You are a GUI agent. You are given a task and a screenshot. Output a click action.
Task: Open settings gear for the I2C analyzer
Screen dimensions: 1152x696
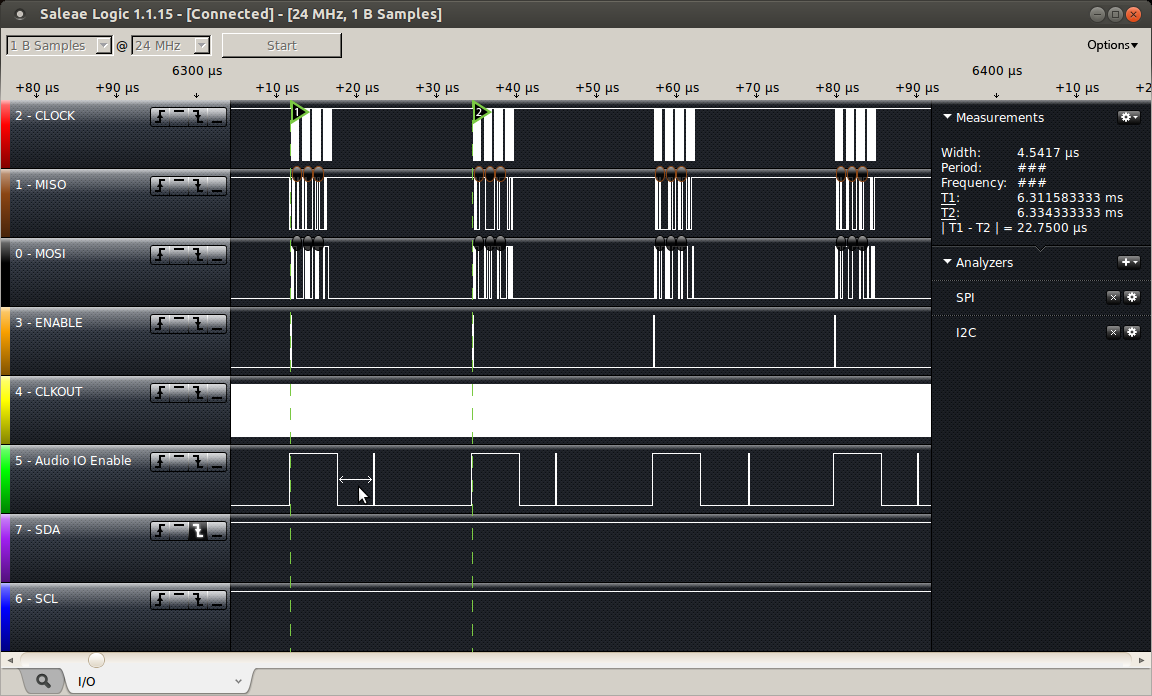click(x=1132, y=332)
